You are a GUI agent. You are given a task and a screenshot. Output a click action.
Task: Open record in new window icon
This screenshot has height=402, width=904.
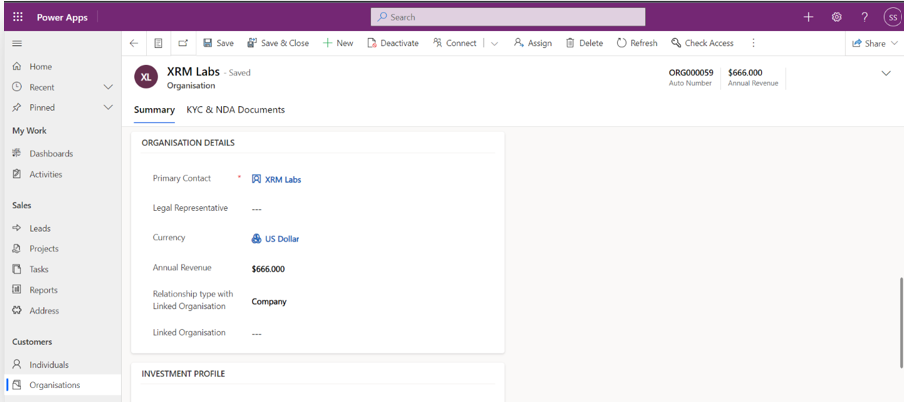tap(183, 43)
